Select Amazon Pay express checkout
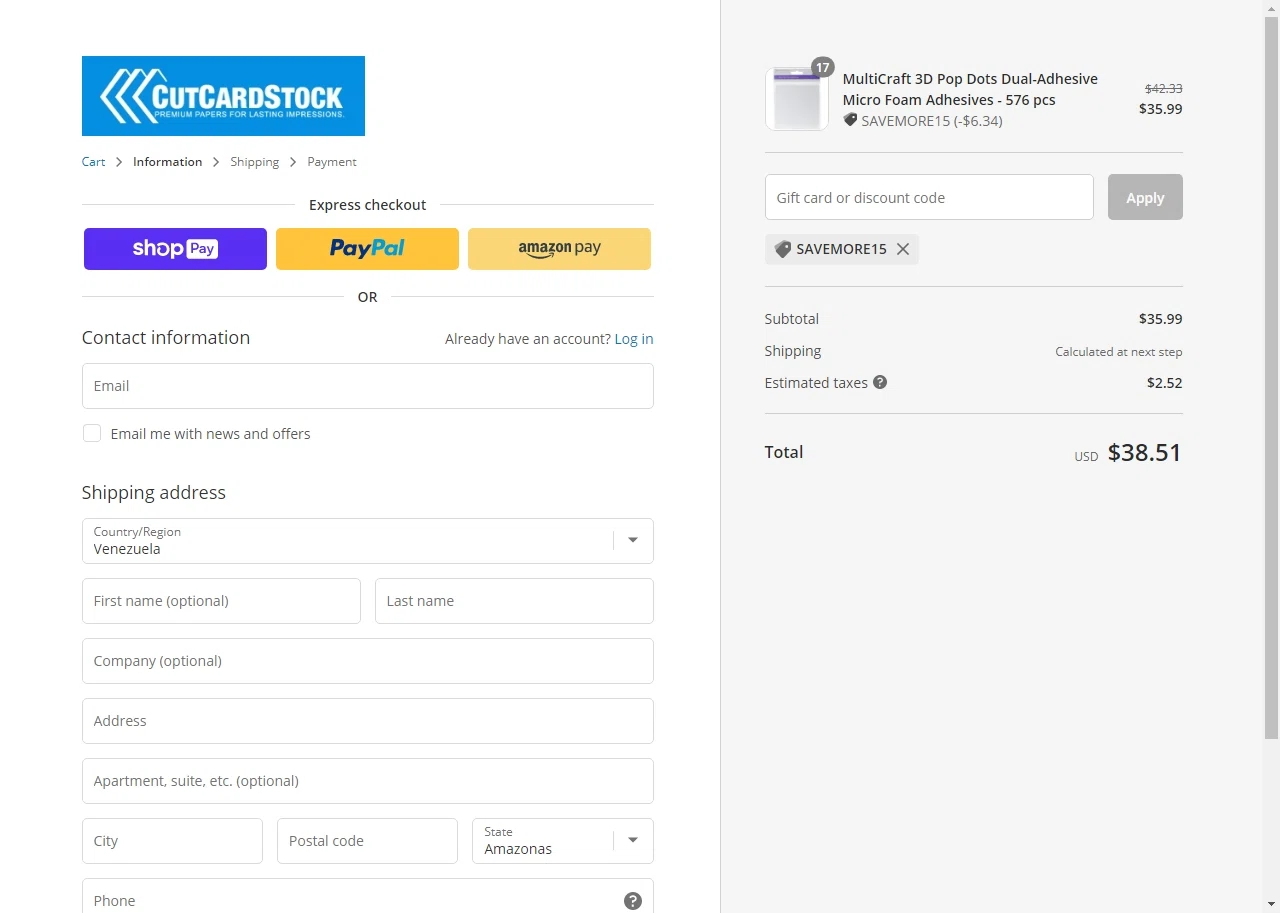This screenshot has height=913, width=1280. pos(559,249)
